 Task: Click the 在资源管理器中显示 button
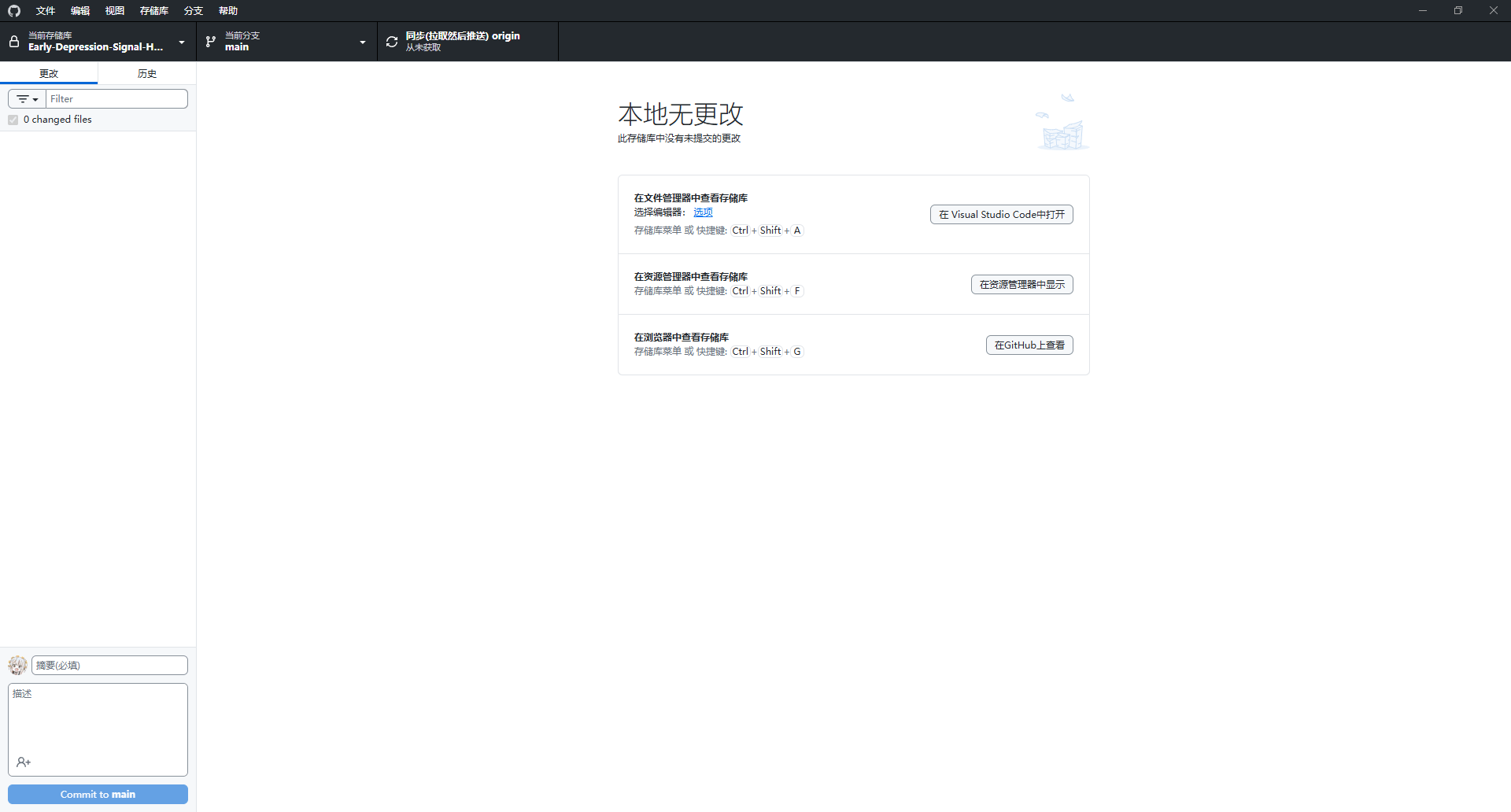point(1021,285)
